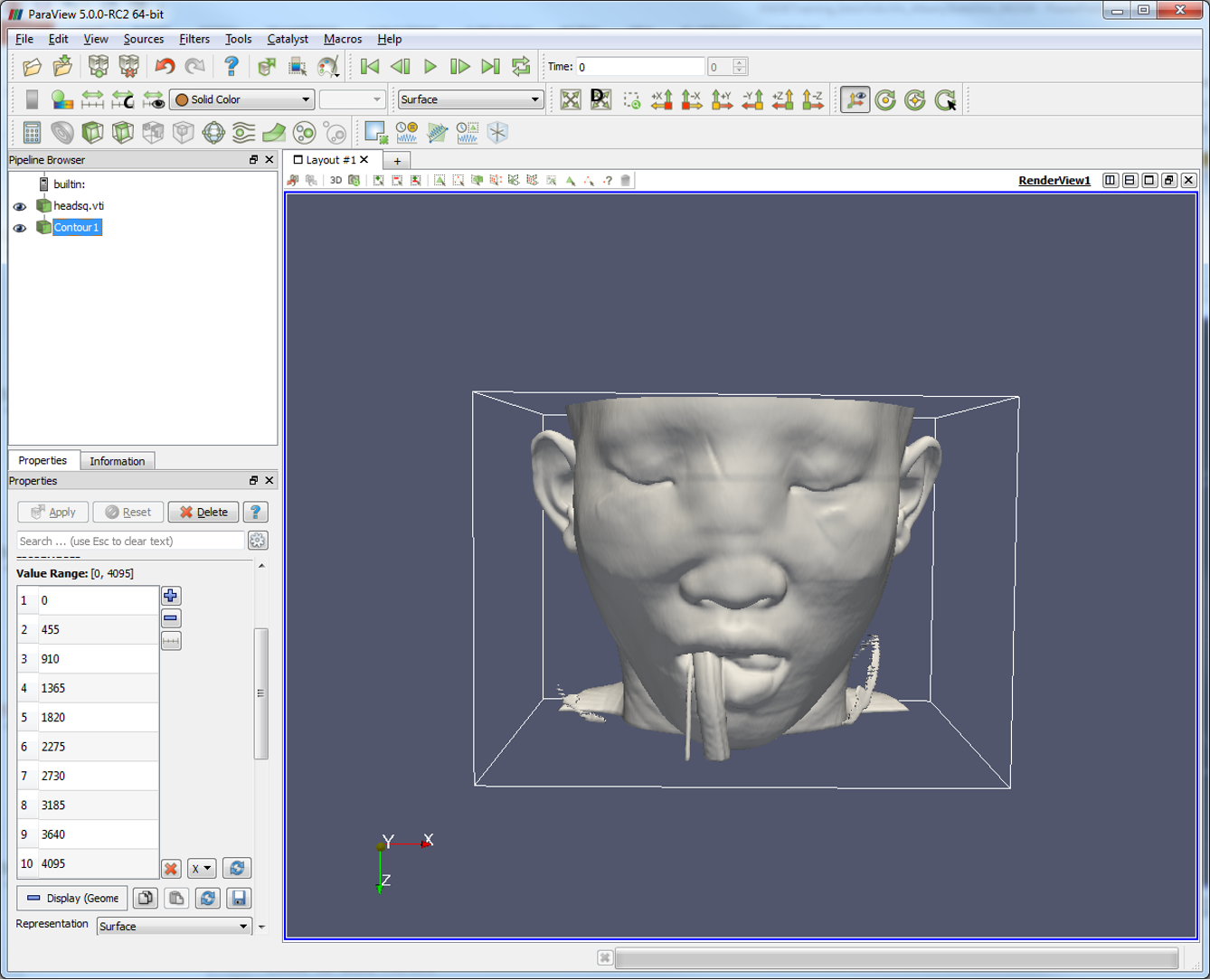Collapse the Display (Geometry) section button

click(72, 898)
